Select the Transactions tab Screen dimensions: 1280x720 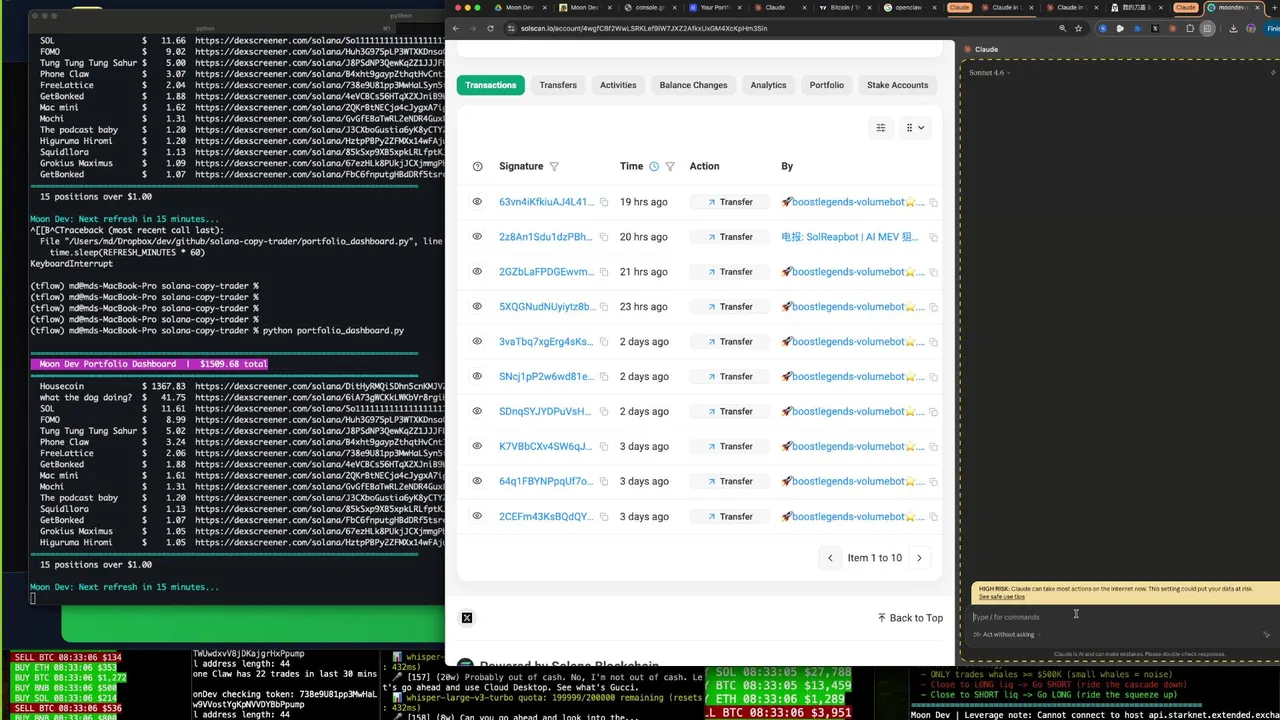[x=490, y=85]
